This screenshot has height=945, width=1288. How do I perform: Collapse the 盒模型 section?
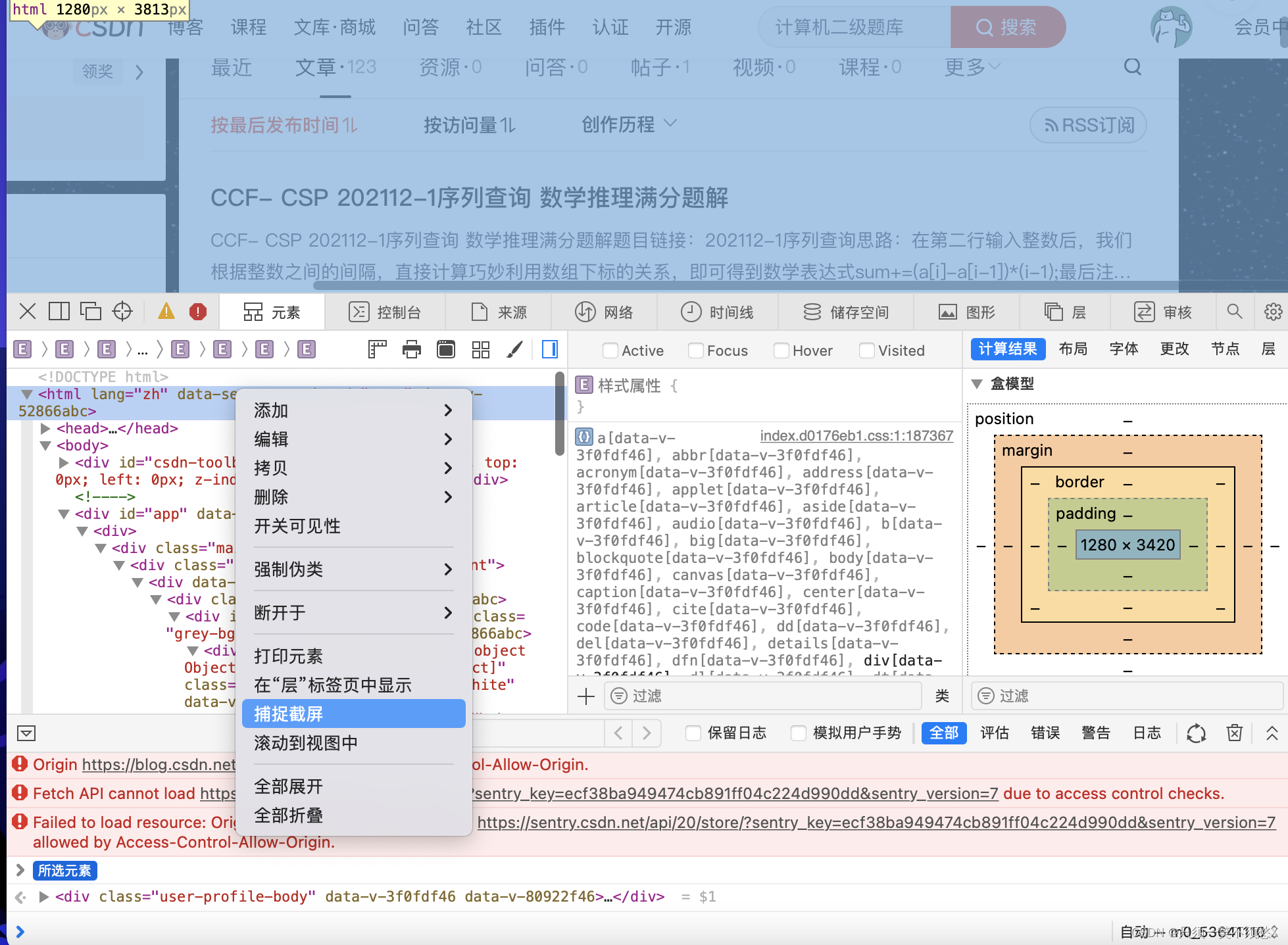pos(978,383)
